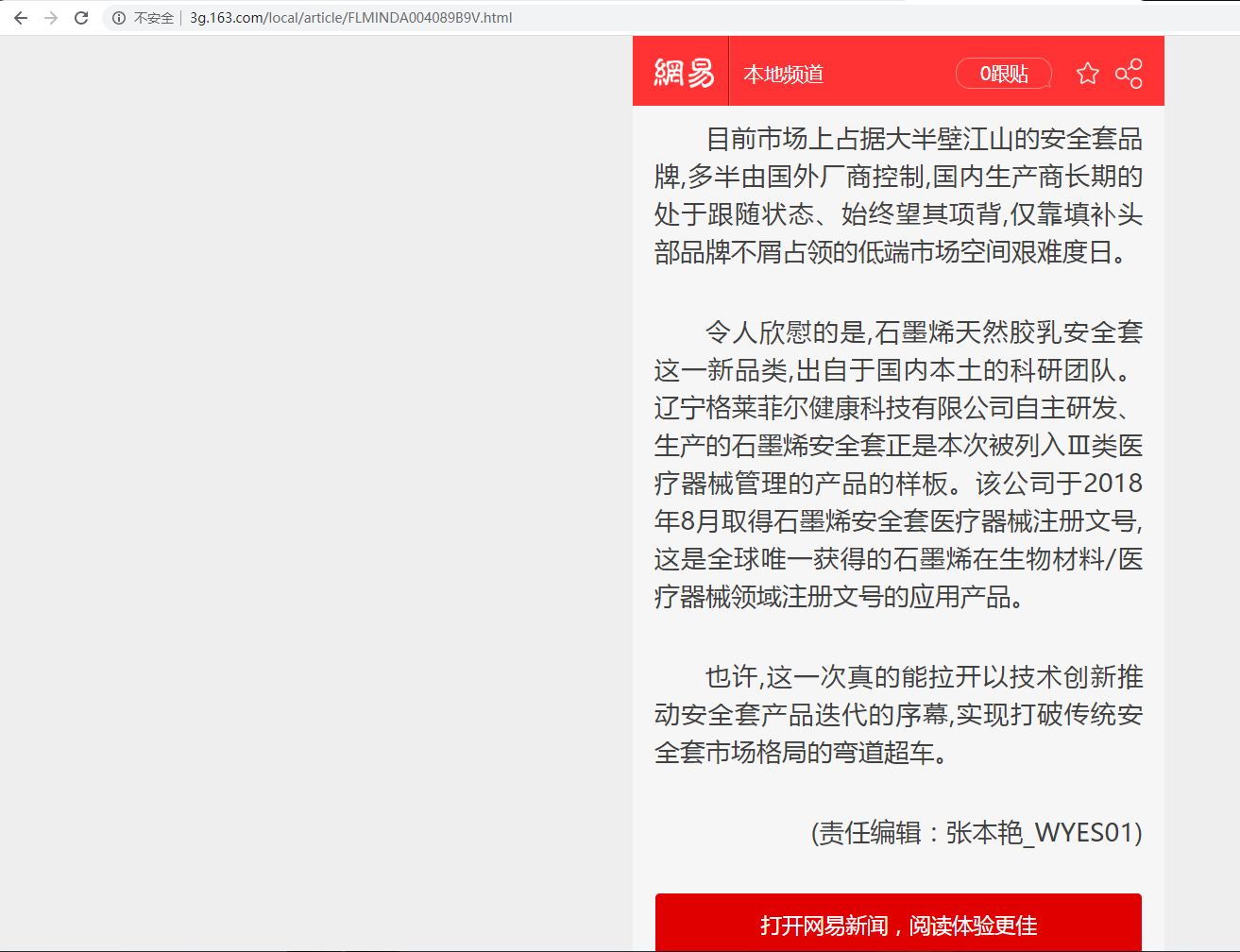Favorite the article with the star icon
The image size is (1240, 952).
pos(1087,74)
